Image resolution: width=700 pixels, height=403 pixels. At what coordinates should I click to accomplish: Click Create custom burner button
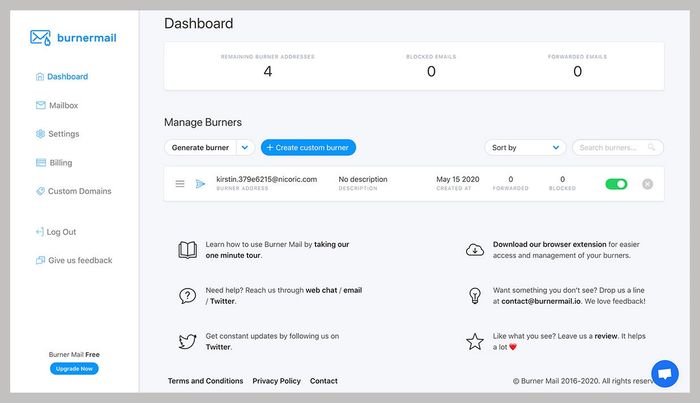[308, 147]
